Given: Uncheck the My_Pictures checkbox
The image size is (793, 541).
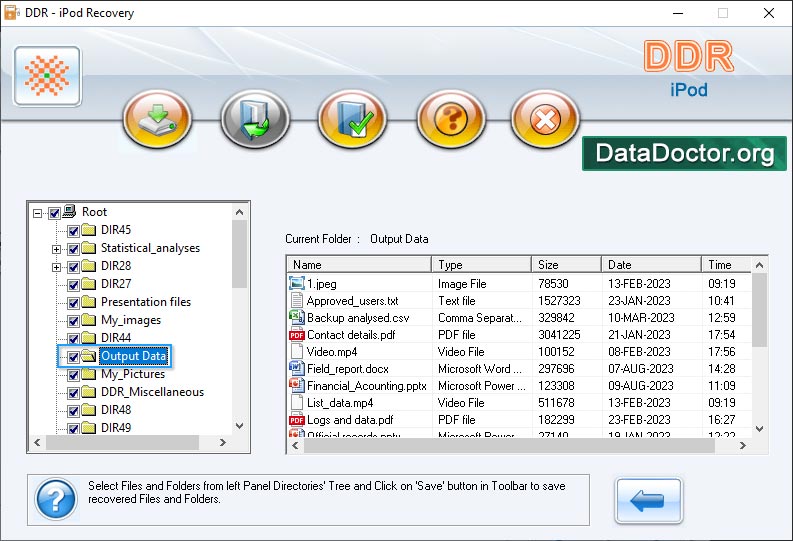Looking at the screenshot, I should point(73,375).
